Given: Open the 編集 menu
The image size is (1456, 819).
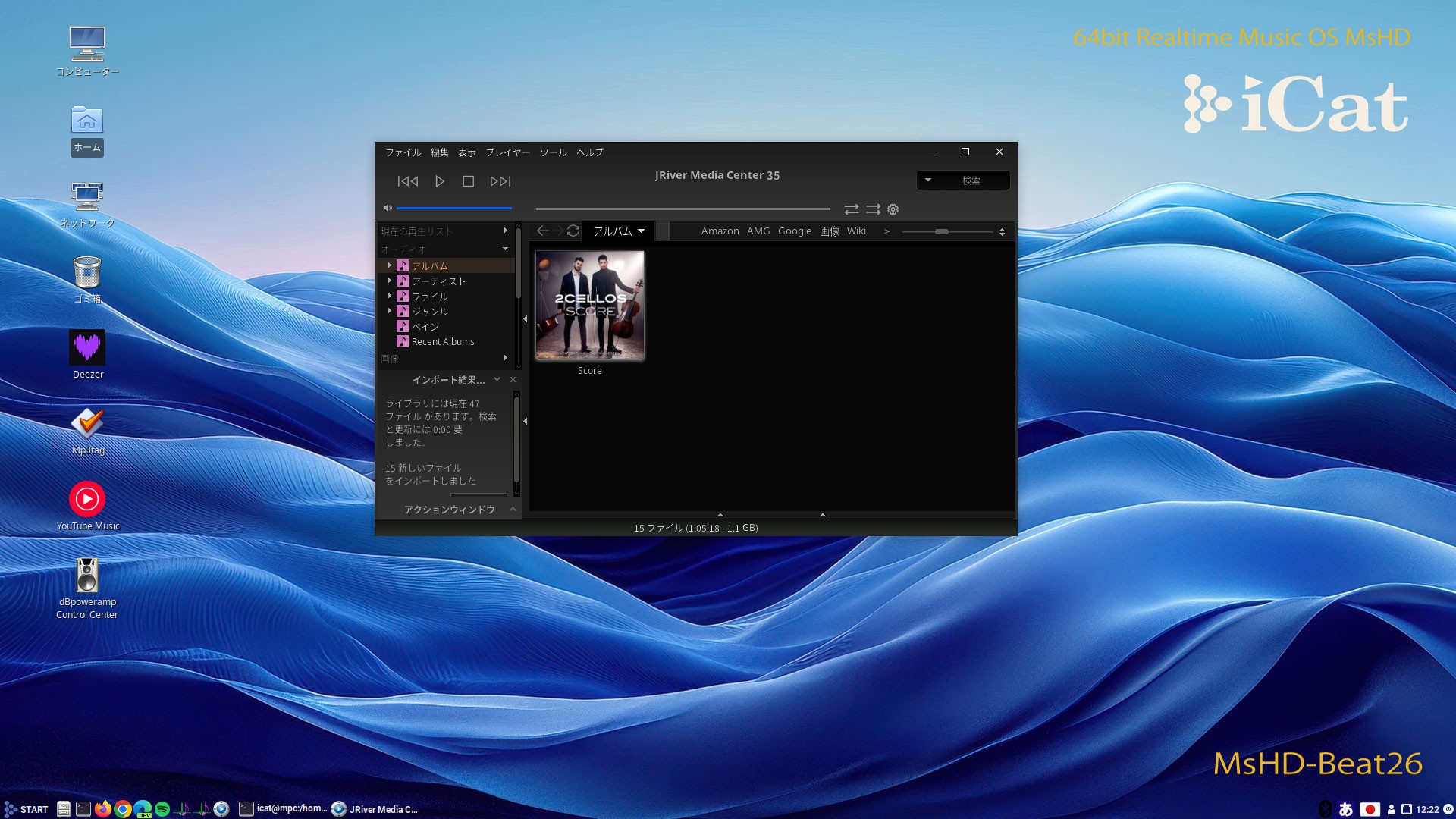Looking at the screenshot, I should point(440,152).
